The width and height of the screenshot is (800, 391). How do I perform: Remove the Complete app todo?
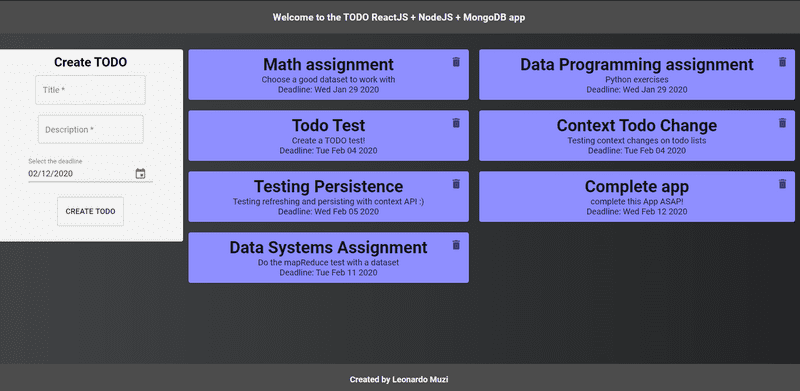click(782, 184)
